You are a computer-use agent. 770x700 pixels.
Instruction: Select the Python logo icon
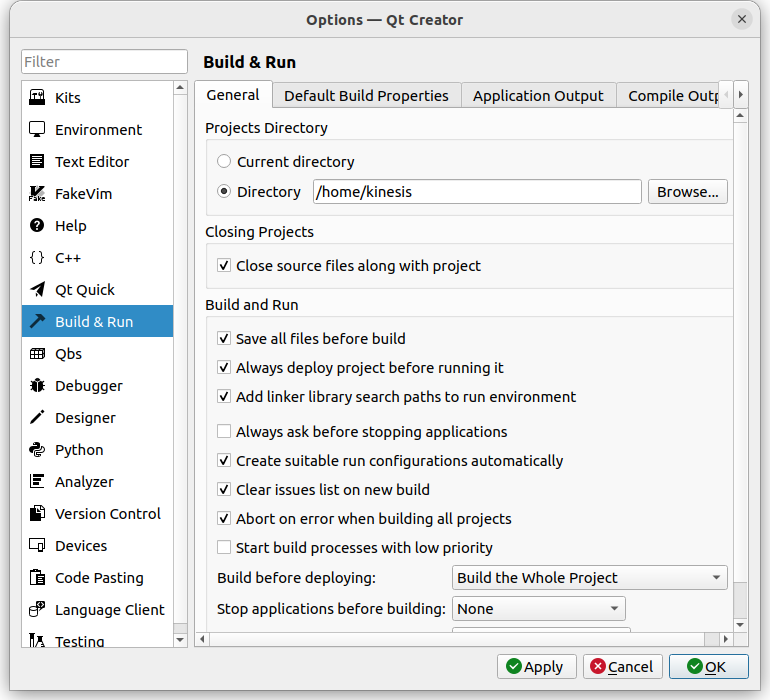point(37,449)
